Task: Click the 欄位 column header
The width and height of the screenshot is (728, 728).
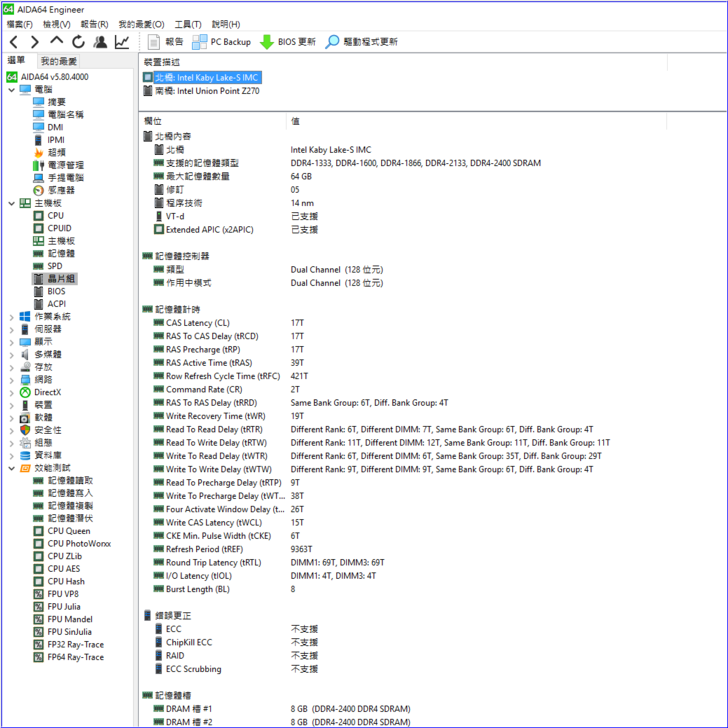Action: click(x=153, y=121)
